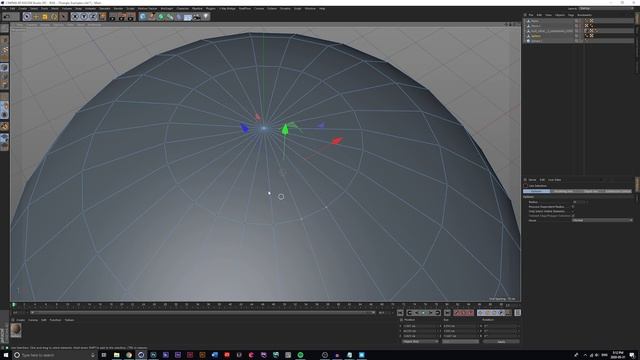Open the Size dropdown in Coordinates manager
Viewport: 640px width, 360px height.
point(460,341)
